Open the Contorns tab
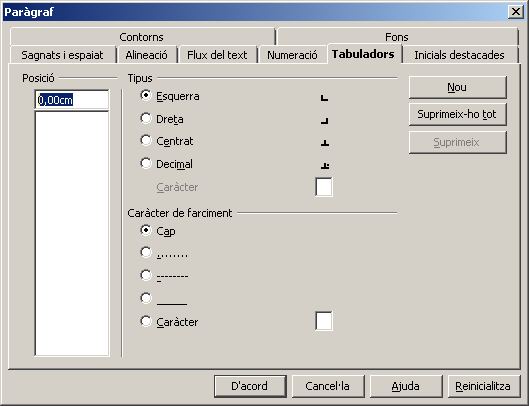The width and height of the screenshot is (529, 406). (141, 37)
